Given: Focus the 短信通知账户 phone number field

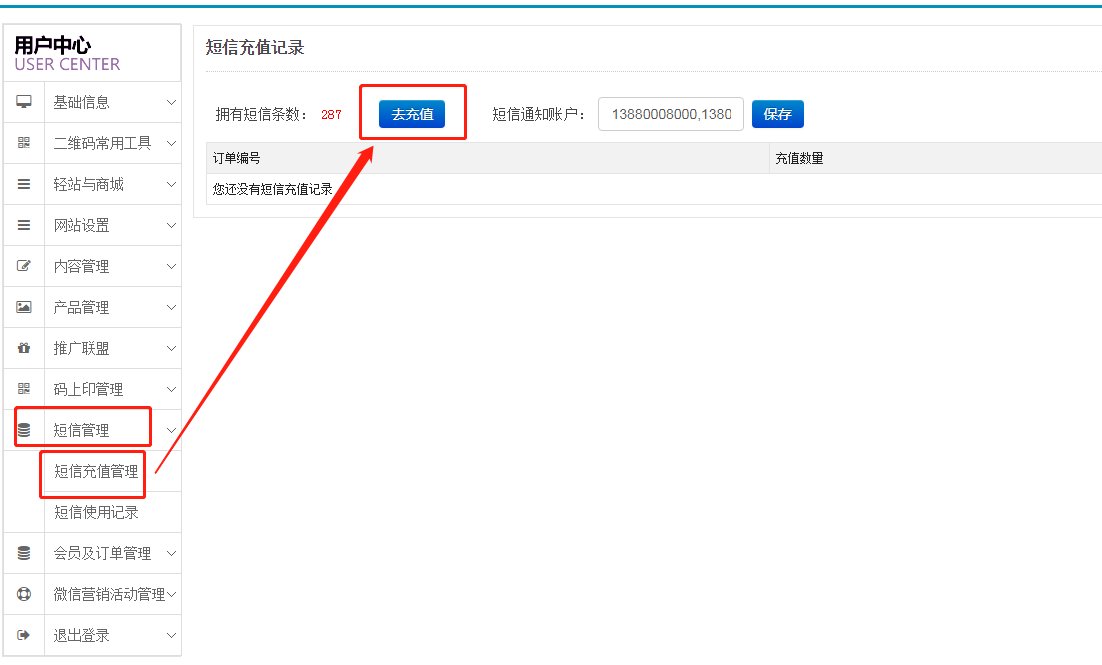Looking at the screenshot, I should (670, 114).
